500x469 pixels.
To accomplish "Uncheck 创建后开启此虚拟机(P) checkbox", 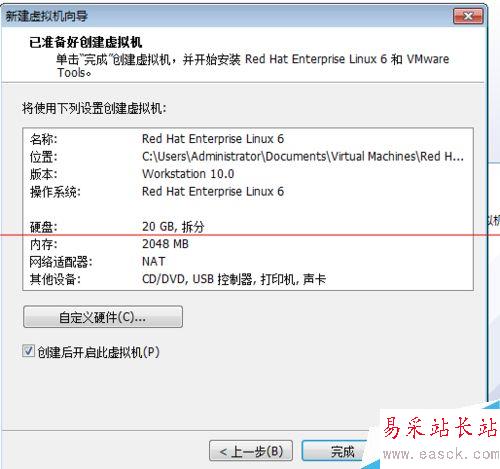I will click(28, 351).
